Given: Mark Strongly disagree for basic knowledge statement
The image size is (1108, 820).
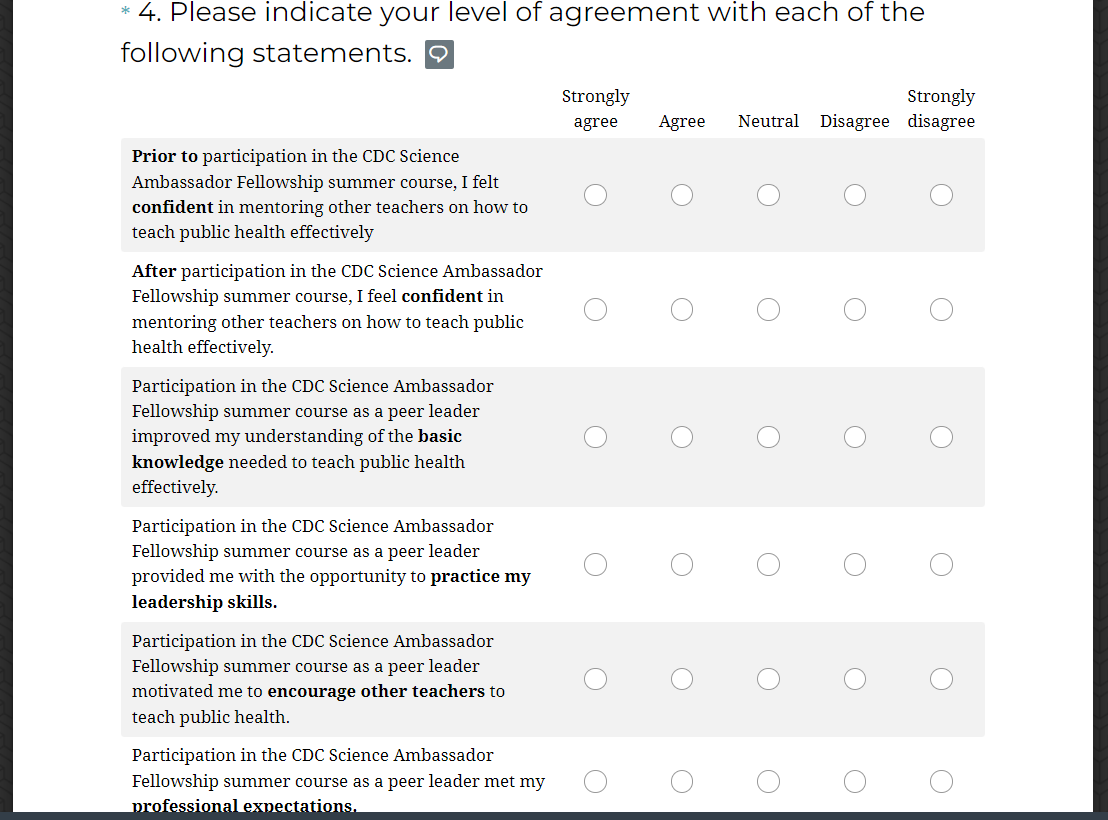Looking at the screenshot, I should pyautogui.click(x=941, y=437).
